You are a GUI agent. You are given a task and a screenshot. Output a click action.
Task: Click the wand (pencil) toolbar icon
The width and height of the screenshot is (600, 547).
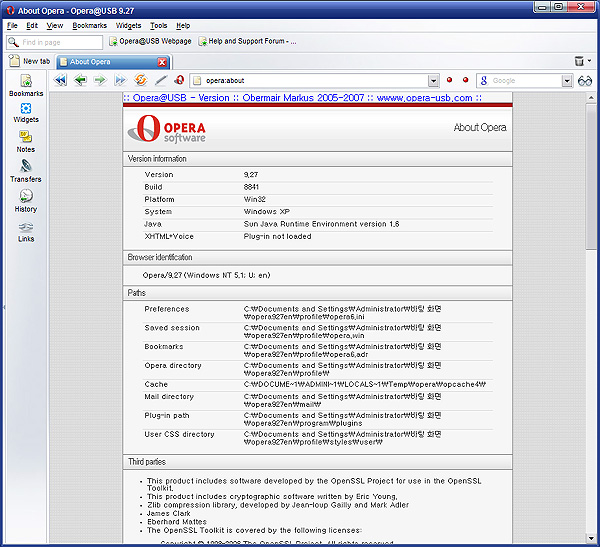pos(161,80)
